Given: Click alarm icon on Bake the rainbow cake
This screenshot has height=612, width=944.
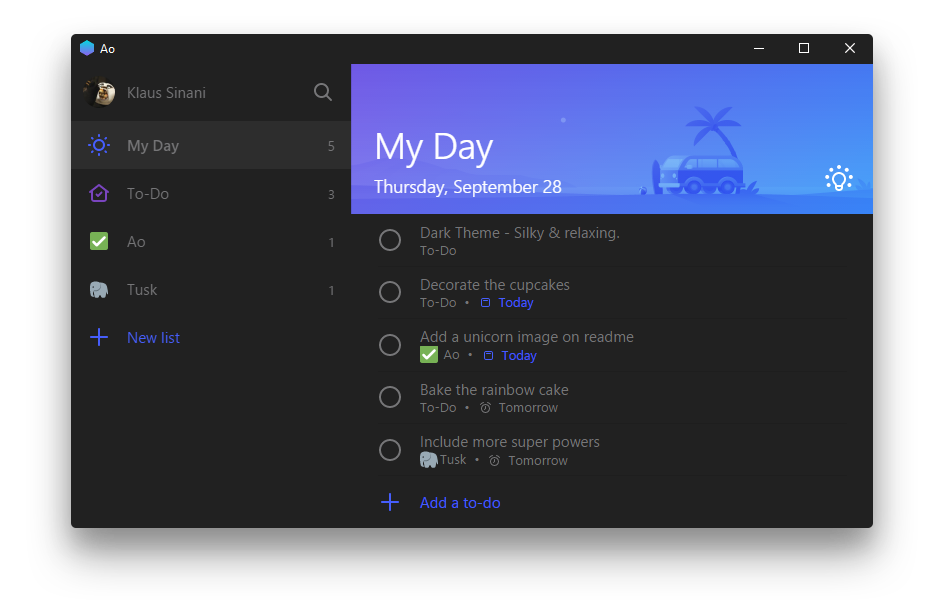Looking at the screenshot, I should [485, 408].
